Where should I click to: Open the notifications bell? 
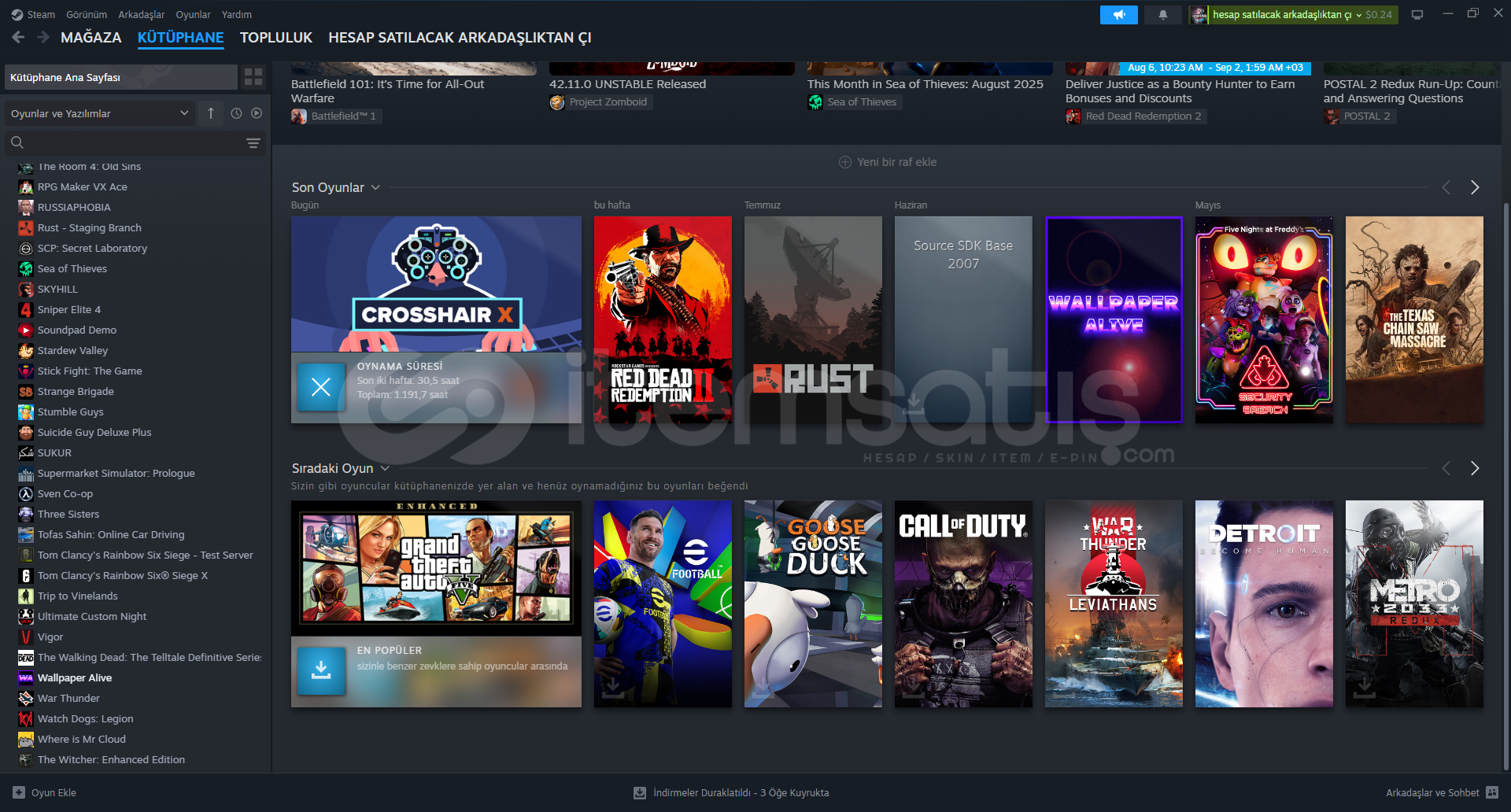1162,14
